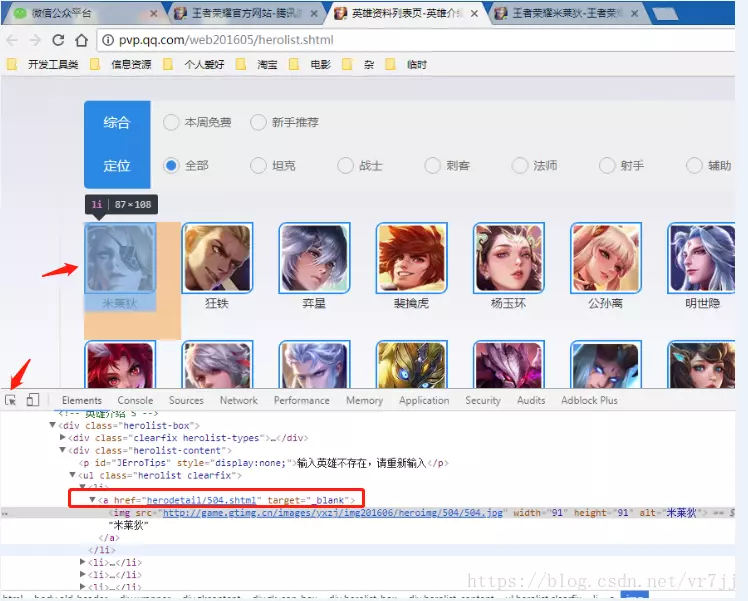Select the 法师 radio button

coord(519,166)
